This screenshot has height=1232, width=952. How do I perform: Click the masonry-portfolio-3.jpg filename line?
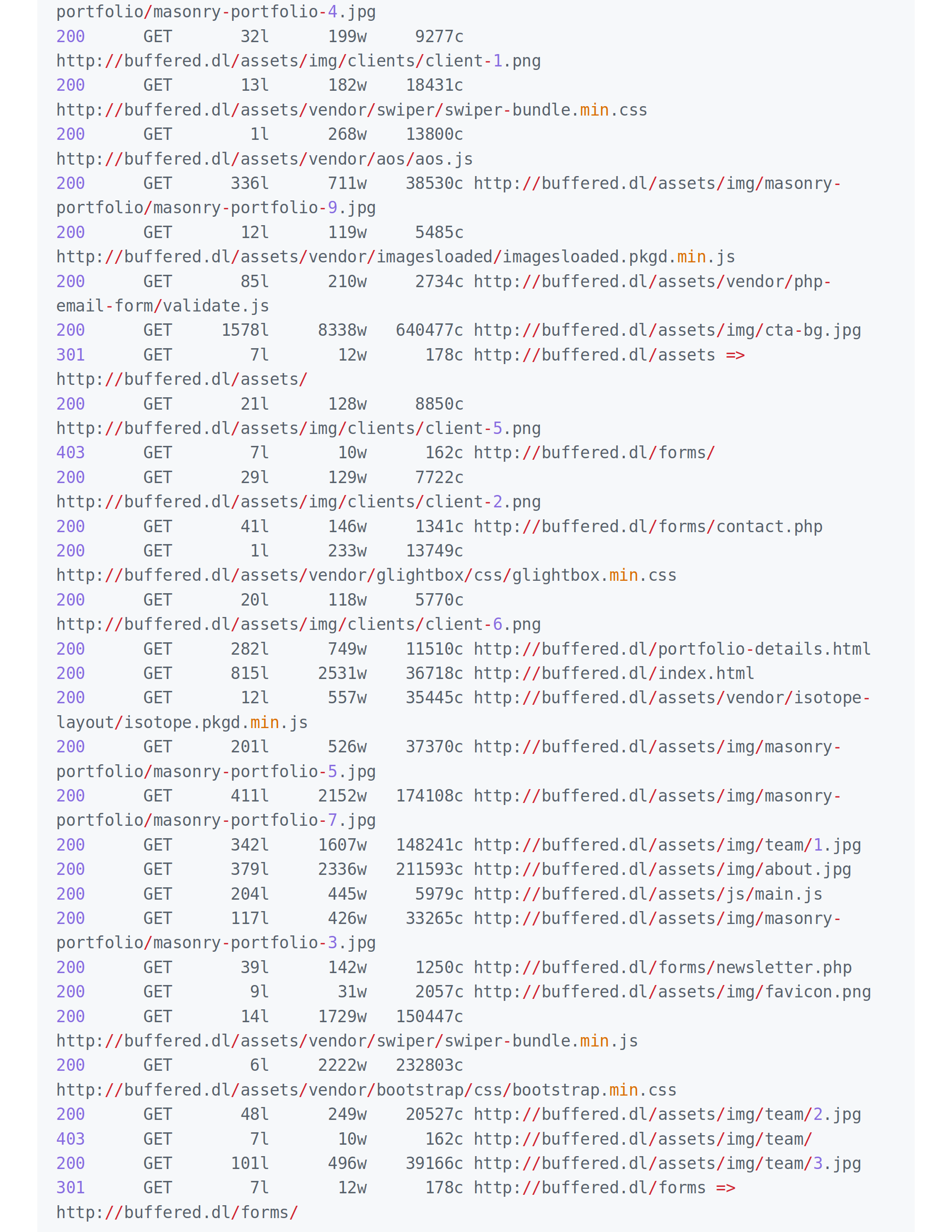point(216,943)
